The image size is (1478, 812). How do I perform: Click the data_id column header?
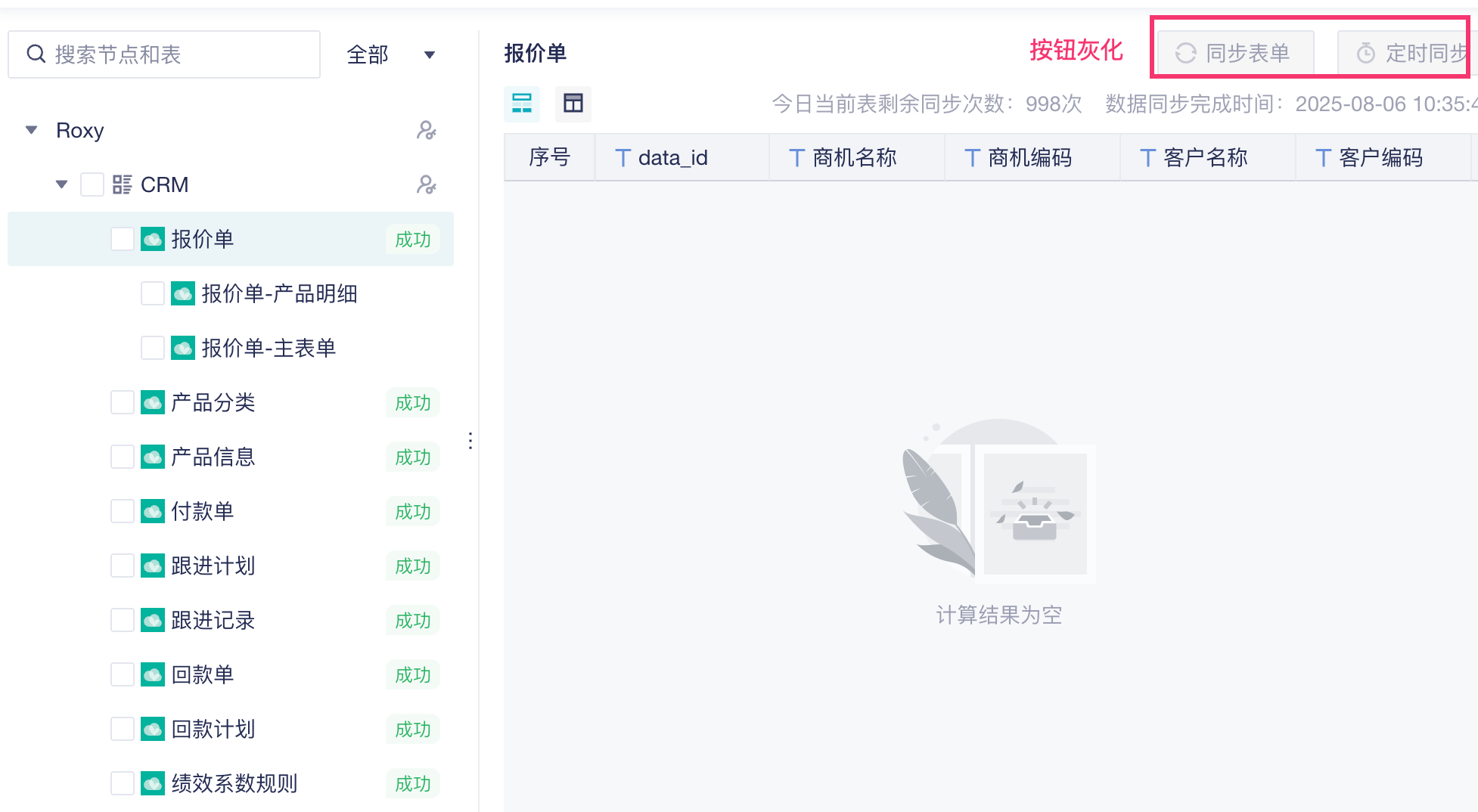(682, 157)
